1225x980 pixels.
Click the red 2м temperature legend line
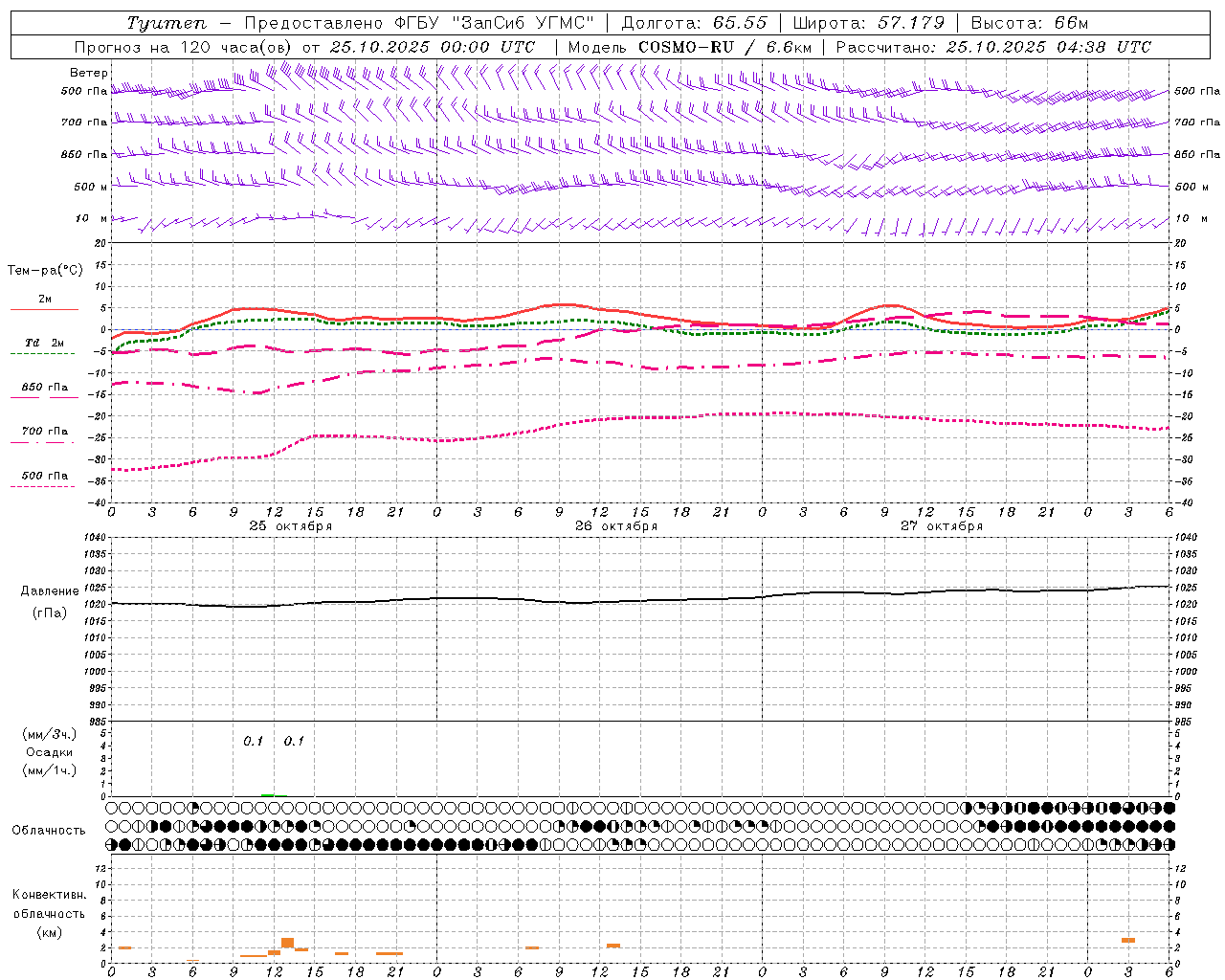44,309
